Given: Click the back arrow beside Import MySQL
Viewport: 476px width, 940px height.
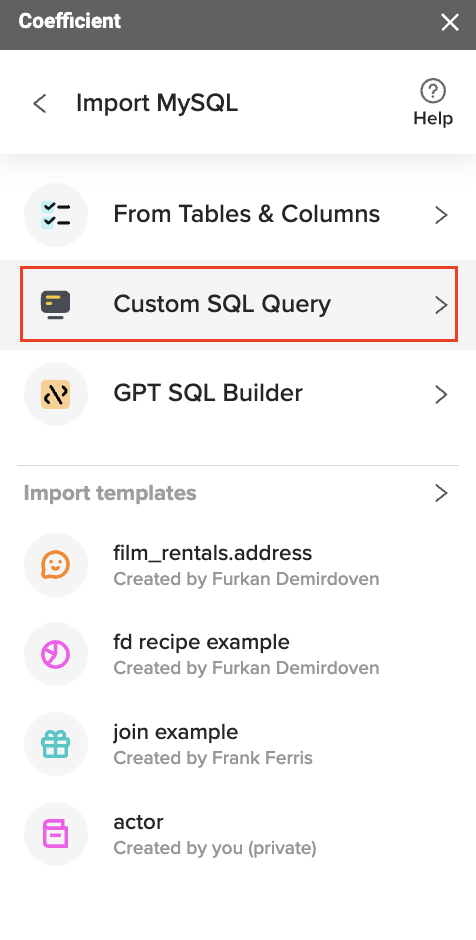Looking at the screenshot, I should click(x=40, y=104).
